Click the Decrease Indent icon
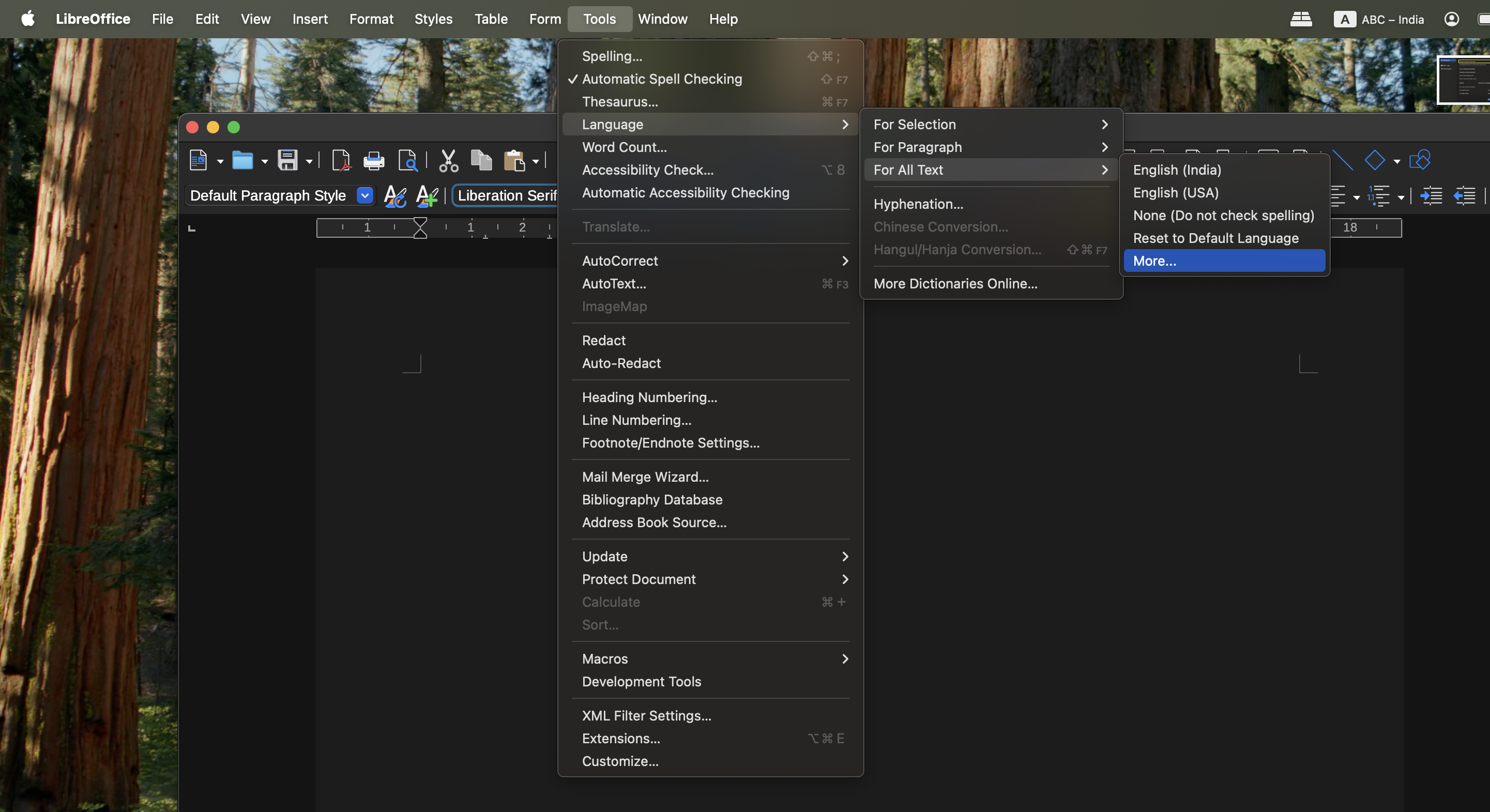The width and height of the screenshot is (1490, 812). [1465, 196]
